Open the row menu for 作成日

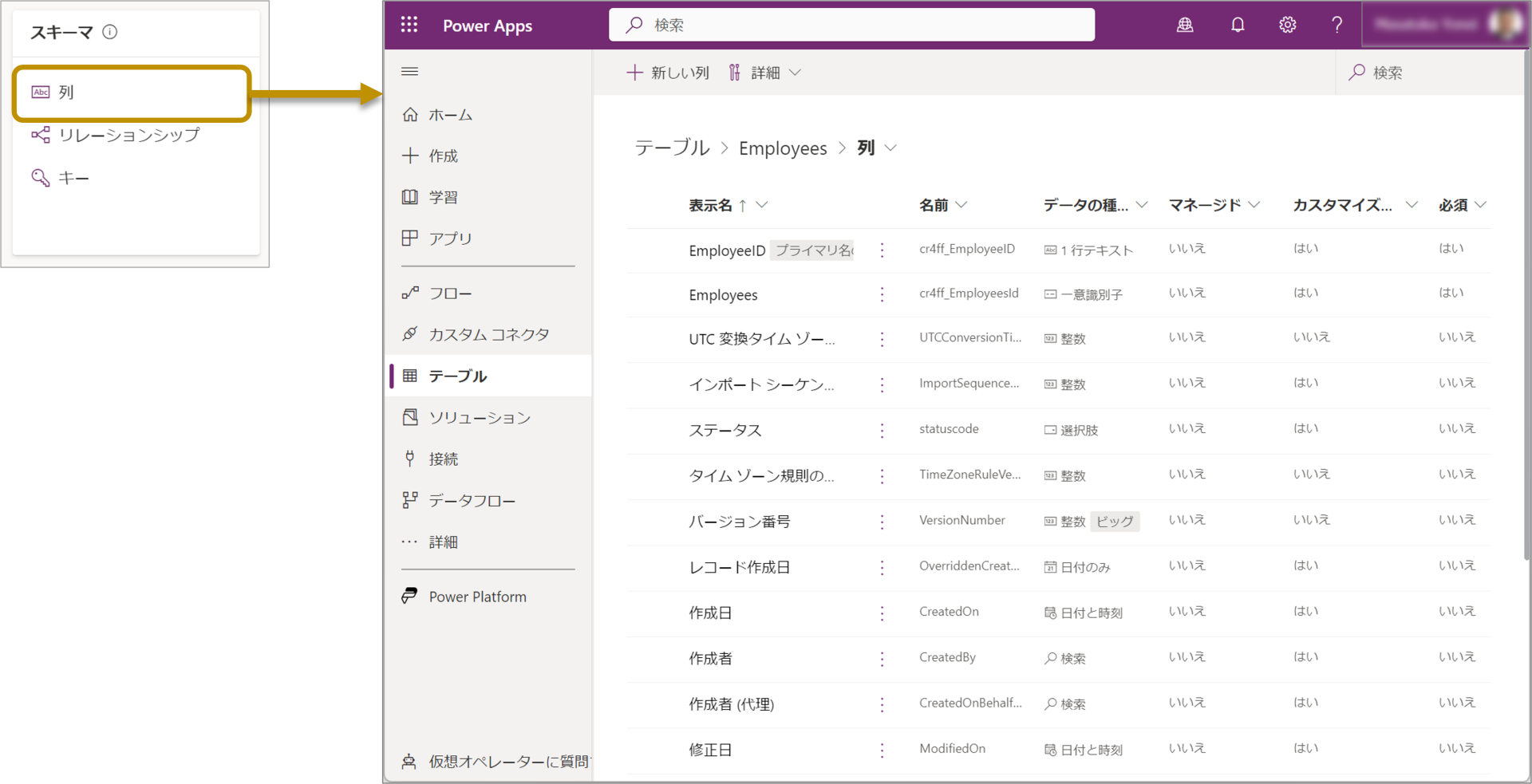click(x=882, y=613)
